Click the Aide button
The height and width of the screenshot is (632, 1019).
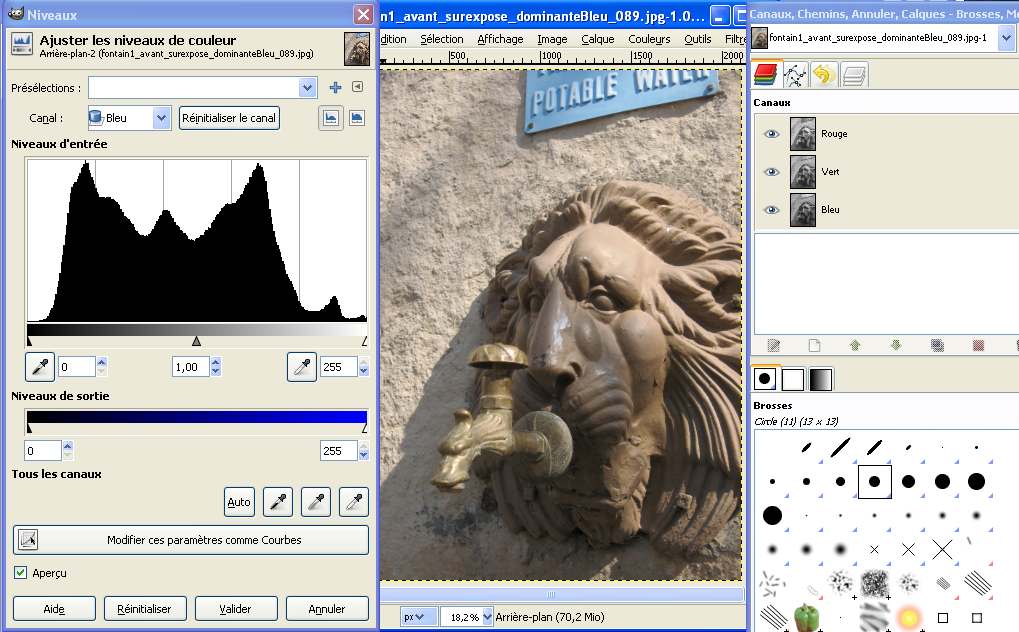tap(54, 609)
